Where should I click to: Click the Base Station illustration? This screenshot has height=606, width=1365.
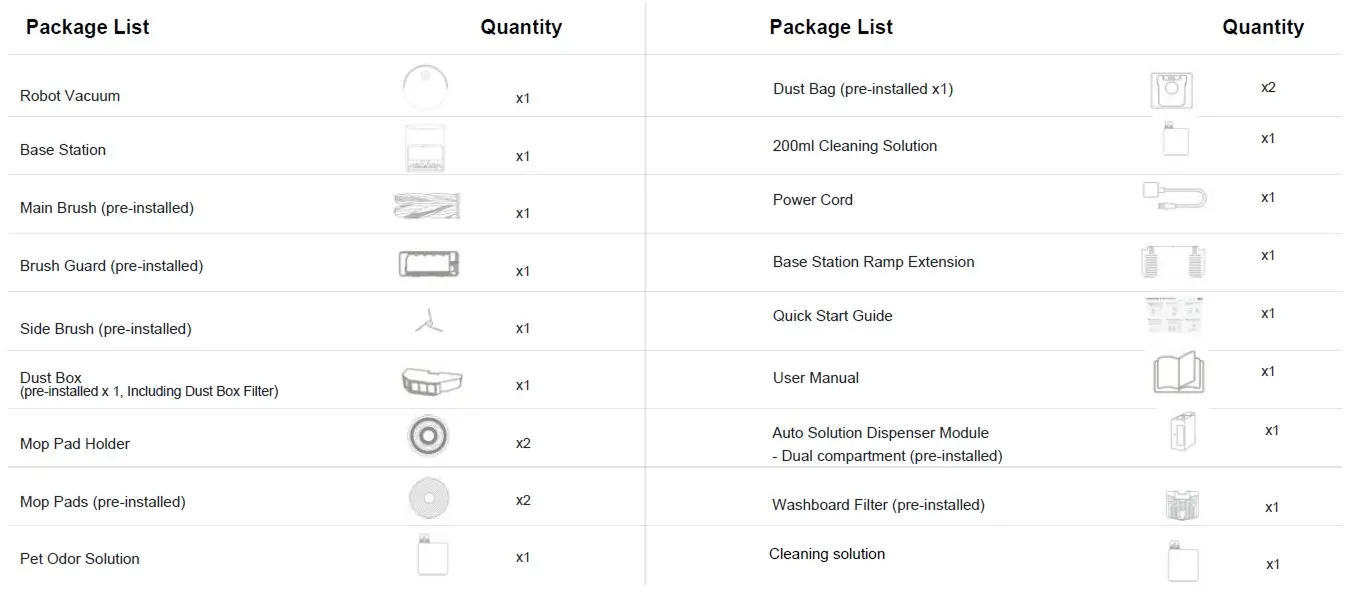coord(425,148)
